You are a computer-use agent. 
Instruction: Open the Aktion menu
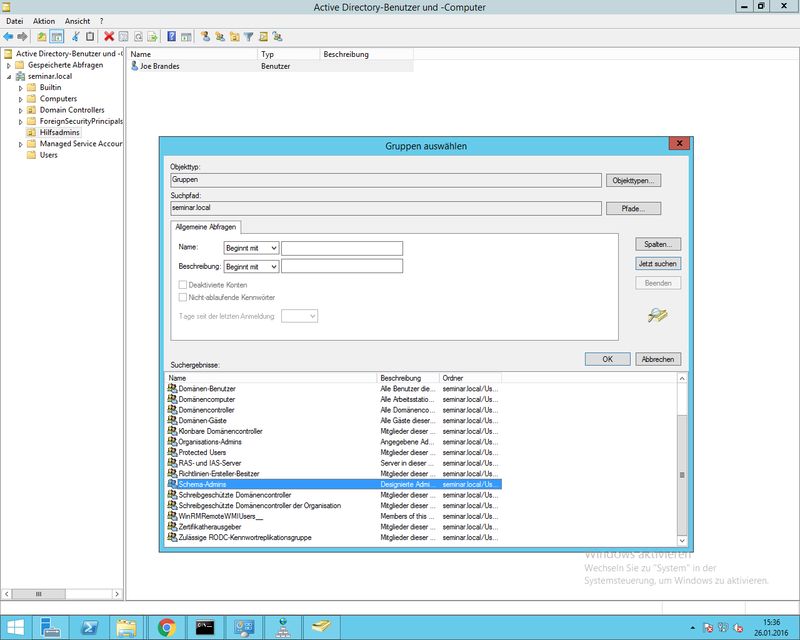point(44,20)
